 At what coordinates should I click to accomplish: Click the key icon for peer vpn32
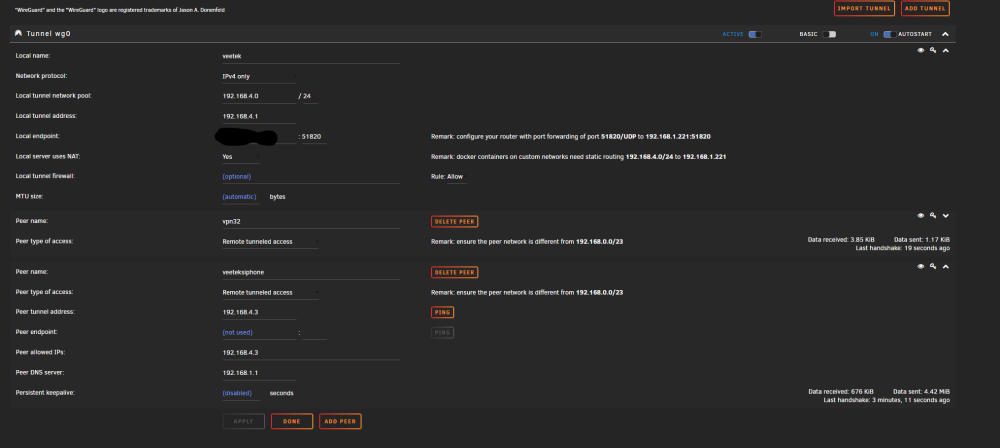click(933, 216)
